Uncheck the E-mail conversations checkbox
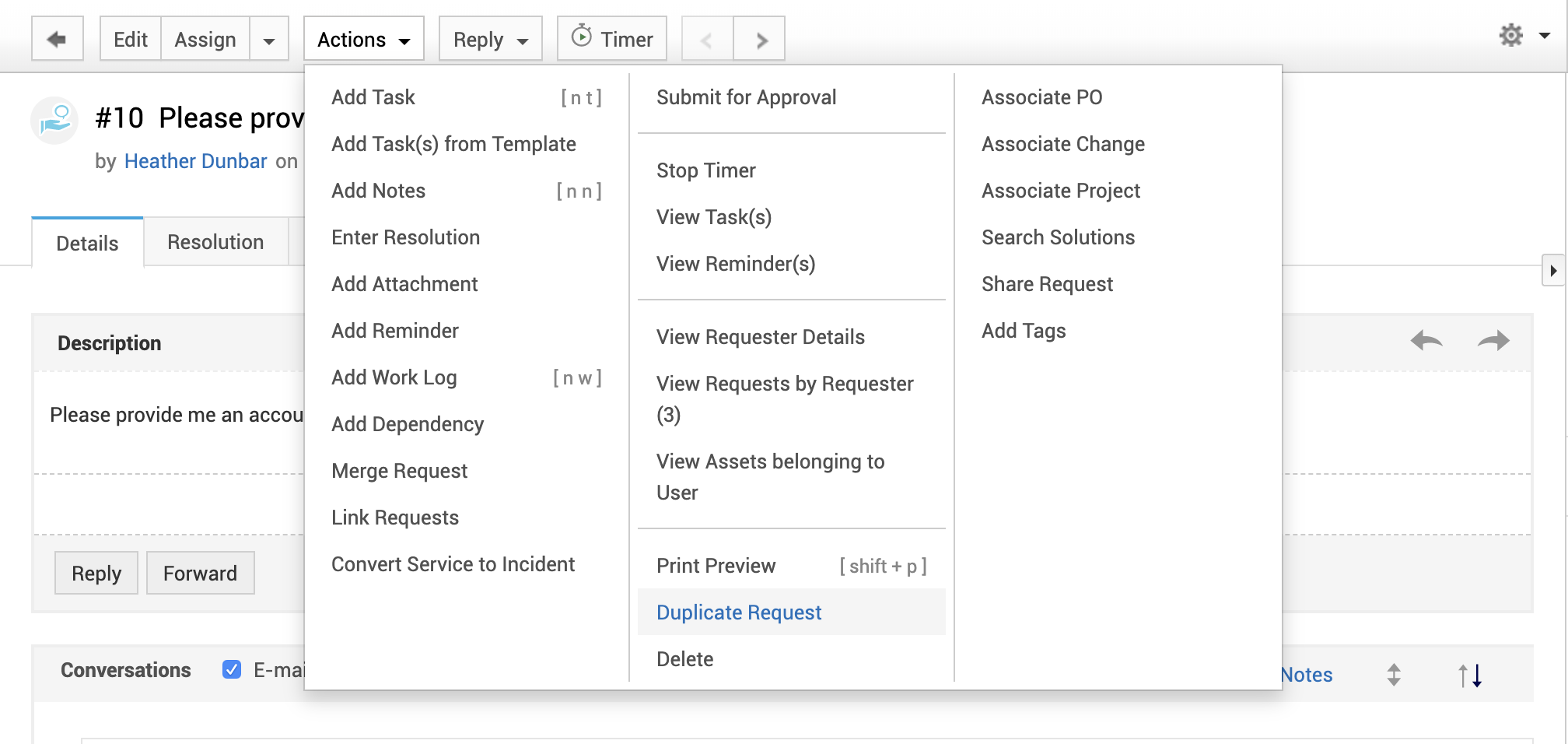This screenshot has width=1568, height=744. pos(232,669)
